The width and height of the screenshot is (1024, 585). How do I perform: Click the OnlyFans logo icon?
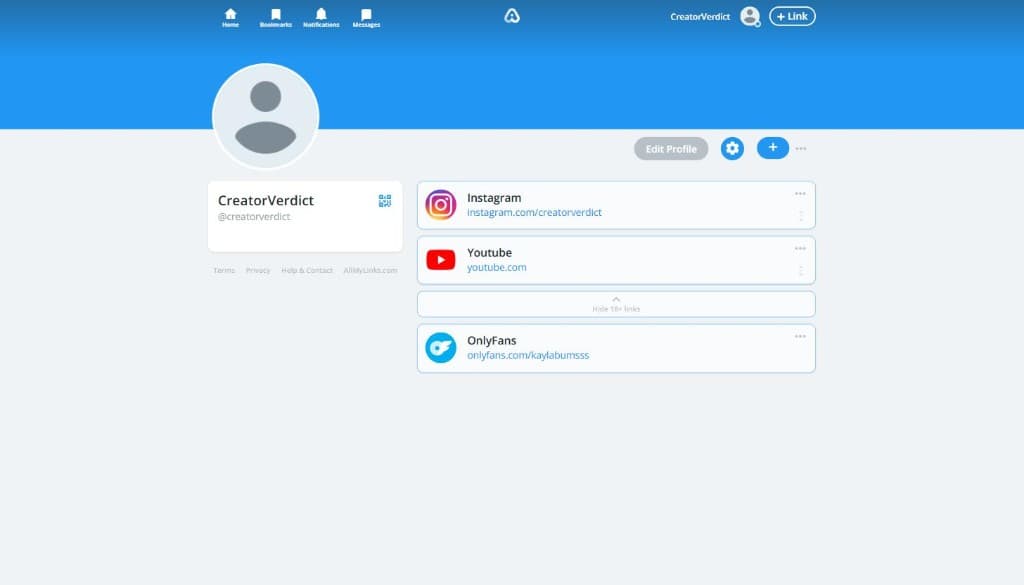click(441, 348)
